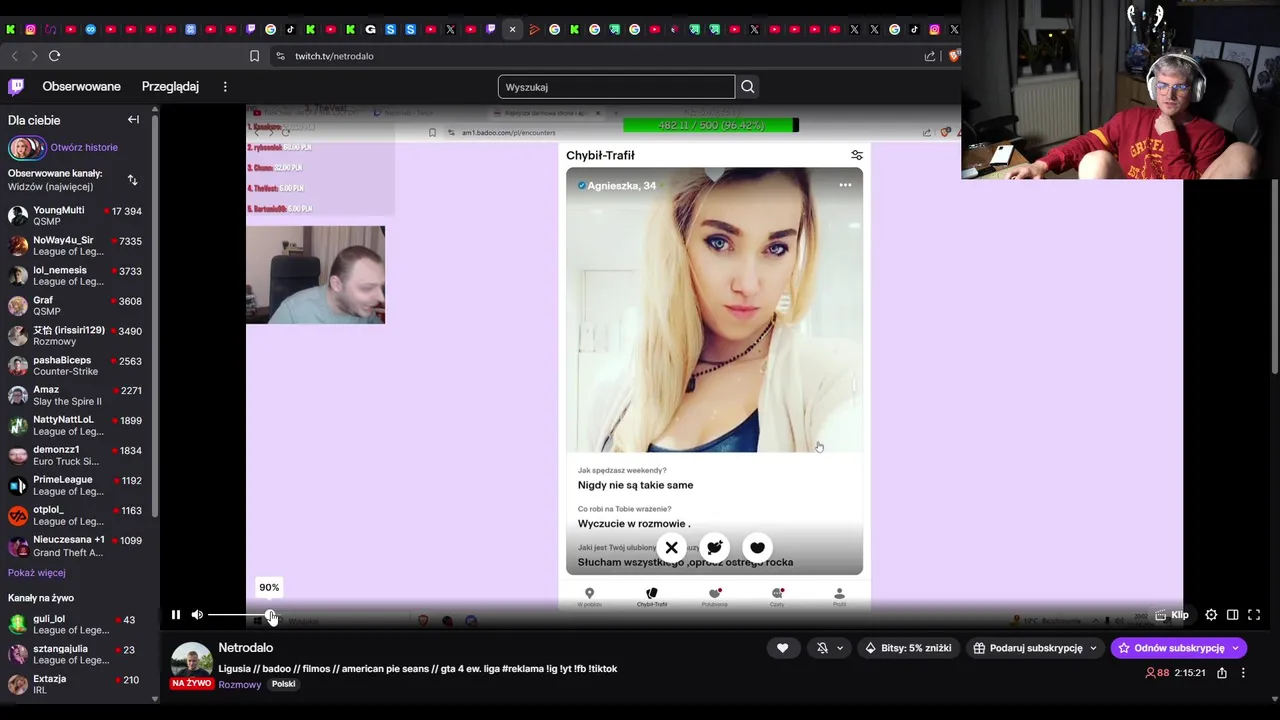Open Netrodalo channel name link
Image resolution: width=1280 pixels, height=720 pixels.
pyautogui.click(x=246, y=648)
